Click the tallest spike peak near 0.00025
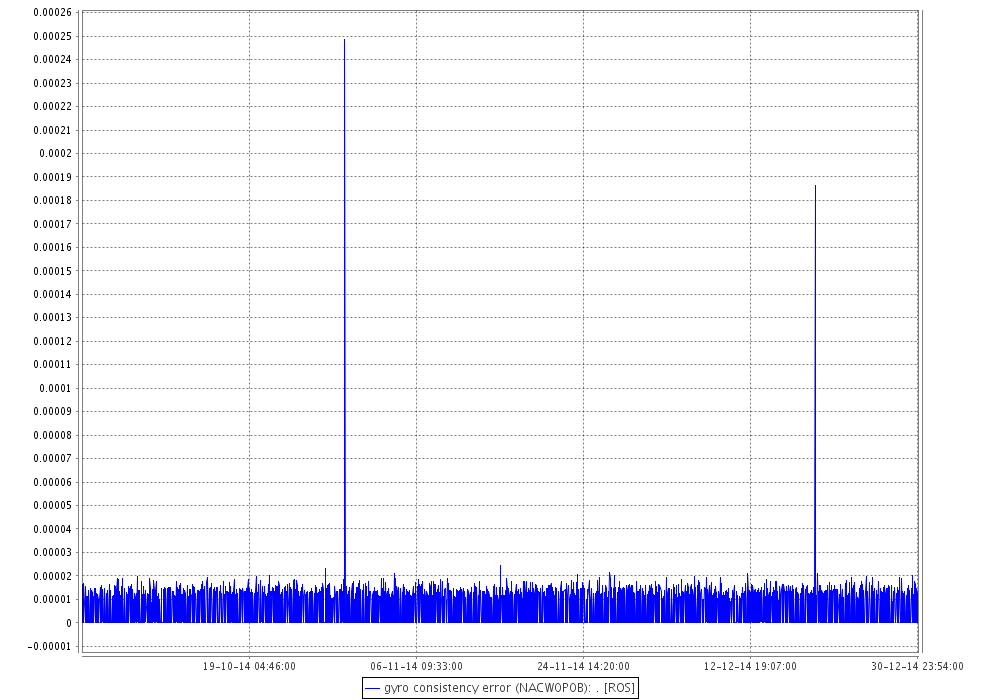 click(344, 40)
